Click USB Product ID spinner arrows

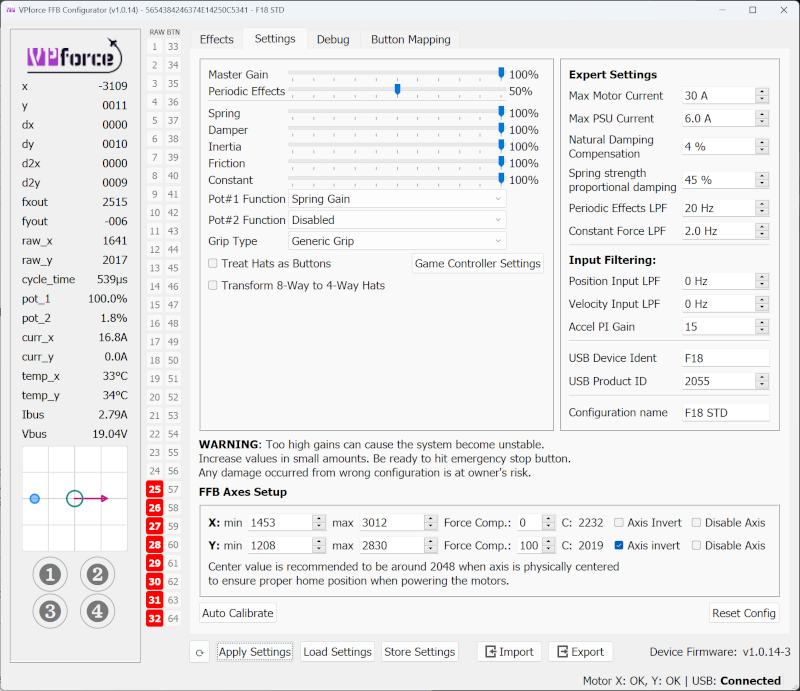pyautogui.click(x=762, y=381)
